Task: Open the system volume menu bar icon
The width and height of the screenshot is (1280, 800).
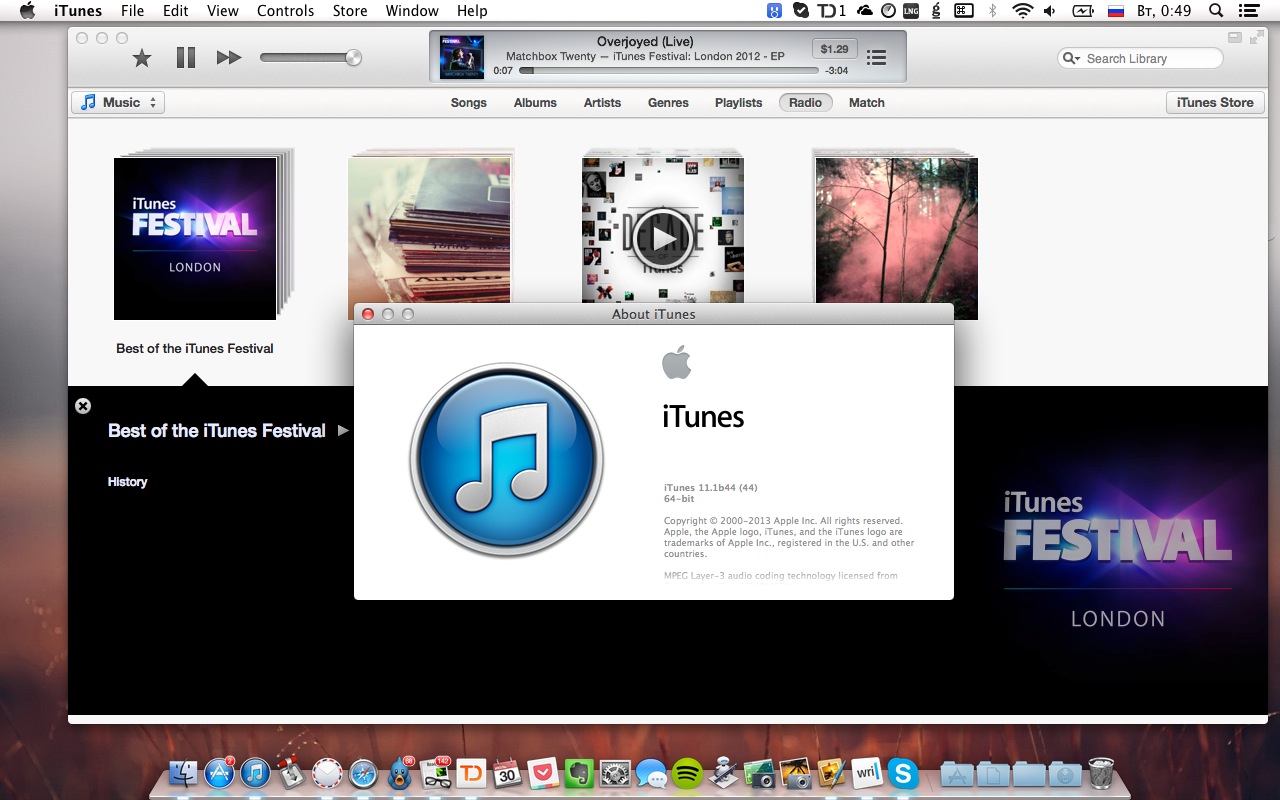Action: 1050,11
